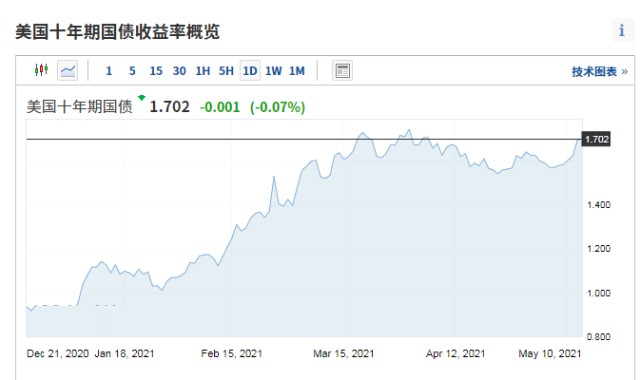The height and width of the screenshot is (380, 640).
Task: Click the Feb 15, 2021 date label
Action: pos(231,353)
